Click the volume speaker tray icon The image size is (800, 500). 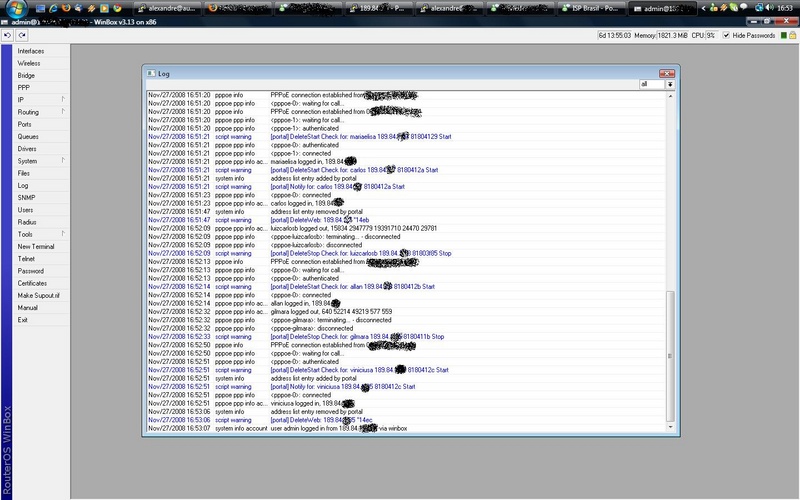pyautogui.click(x=769, y=8)
